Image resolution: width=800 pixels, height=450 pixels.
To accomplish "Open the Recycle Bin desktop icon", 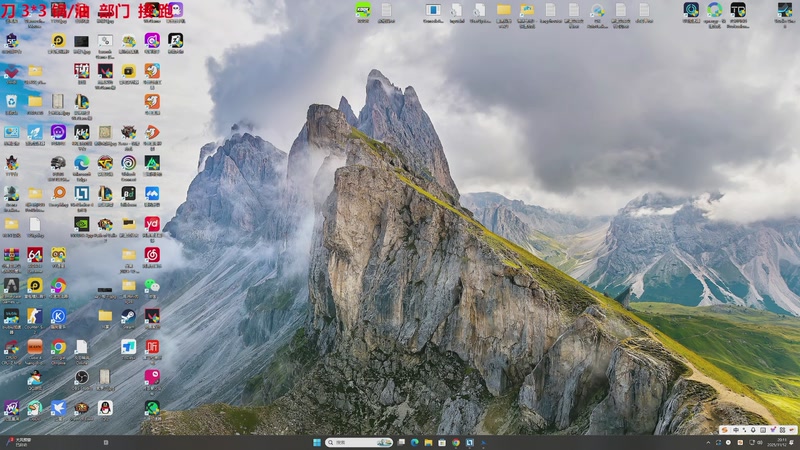I will click(11, 102).
